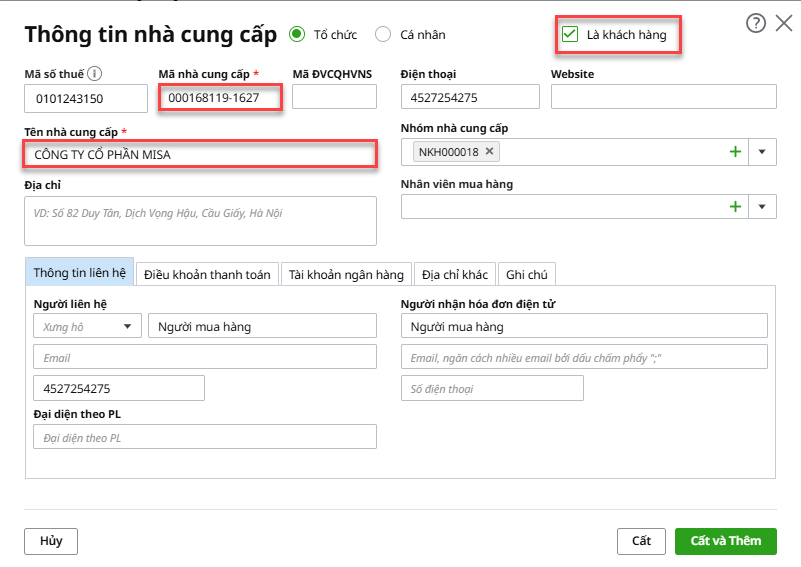The height and width of the screenshot is (567, 801).
Task: Add new supplier group with green plus
Action: 736,152
